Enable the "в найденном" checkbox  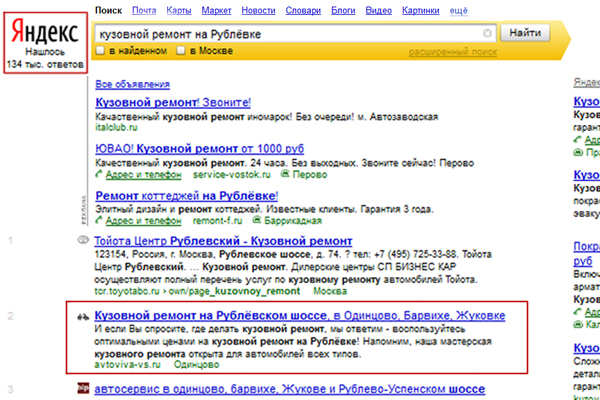(x=100, y=51)
